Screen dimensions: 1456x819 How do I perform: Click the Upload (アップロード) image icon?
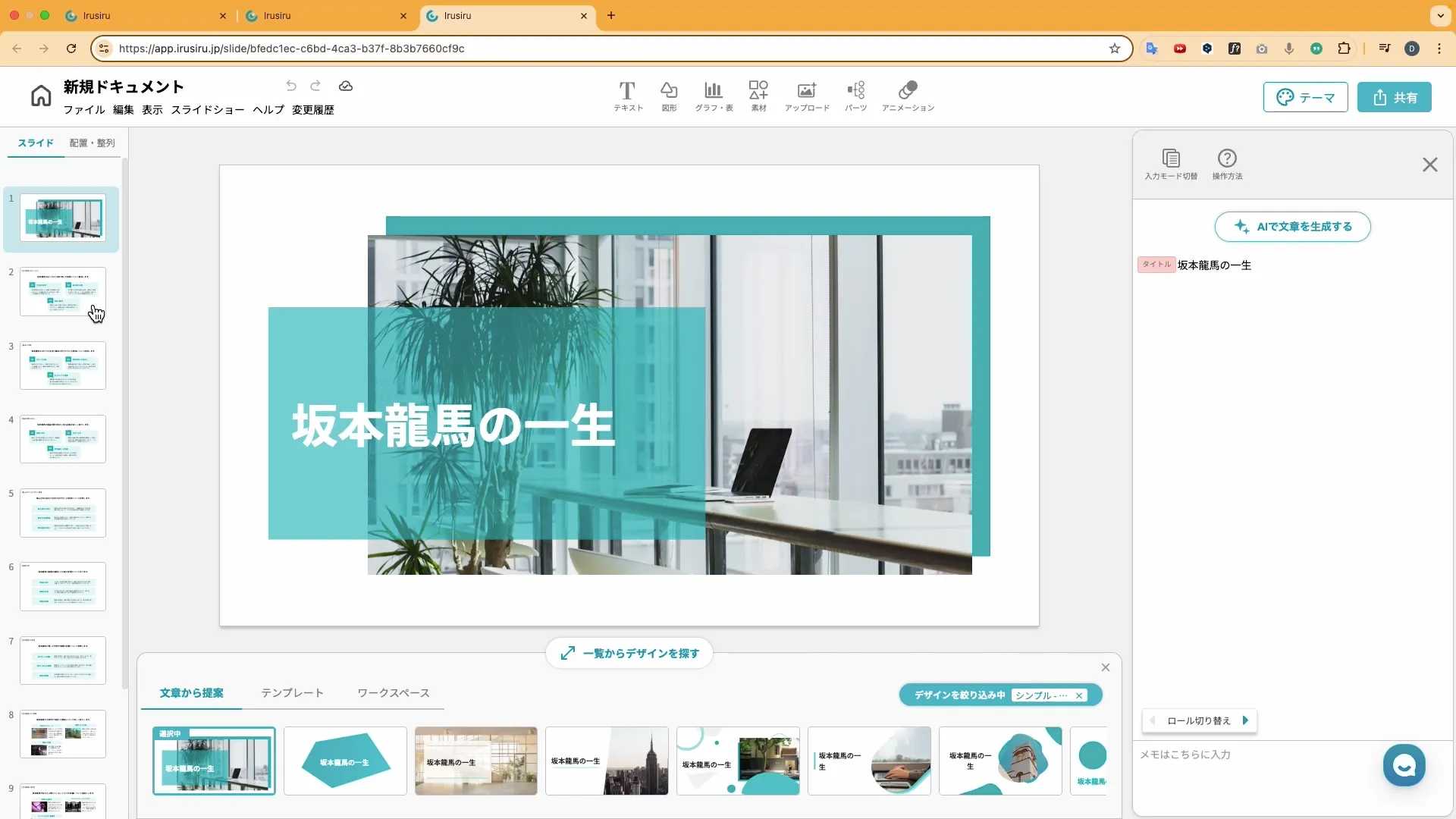pos(807,91)
